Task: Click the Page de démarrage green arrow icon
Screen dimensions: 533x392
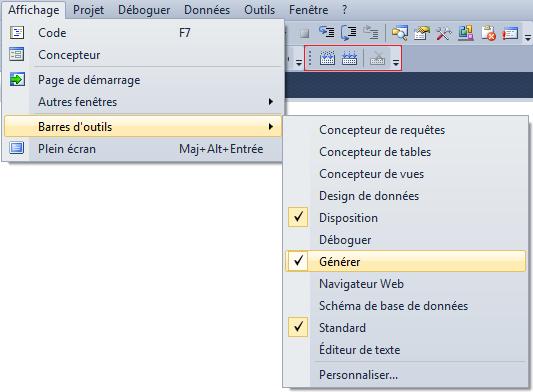Action: pos(17,80)
